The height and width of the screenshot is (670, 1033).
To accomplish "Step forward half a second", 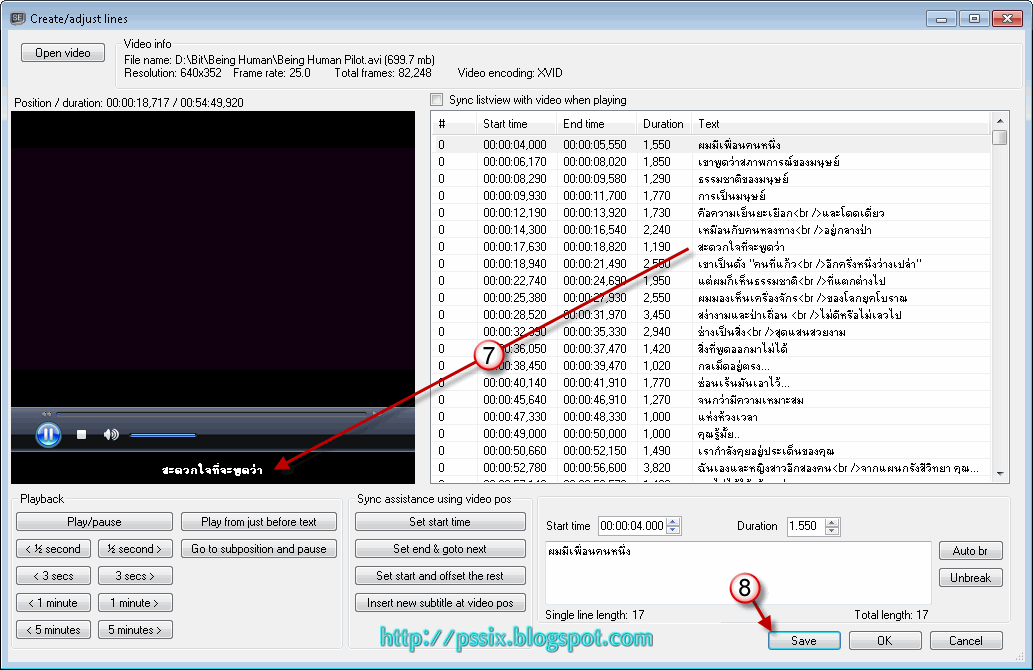I will coord(135,549).
